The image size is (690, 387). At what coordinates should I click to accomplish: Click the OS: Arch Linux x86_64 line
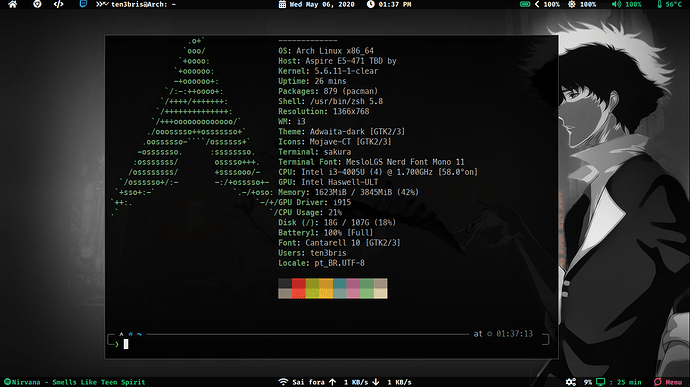326,51
